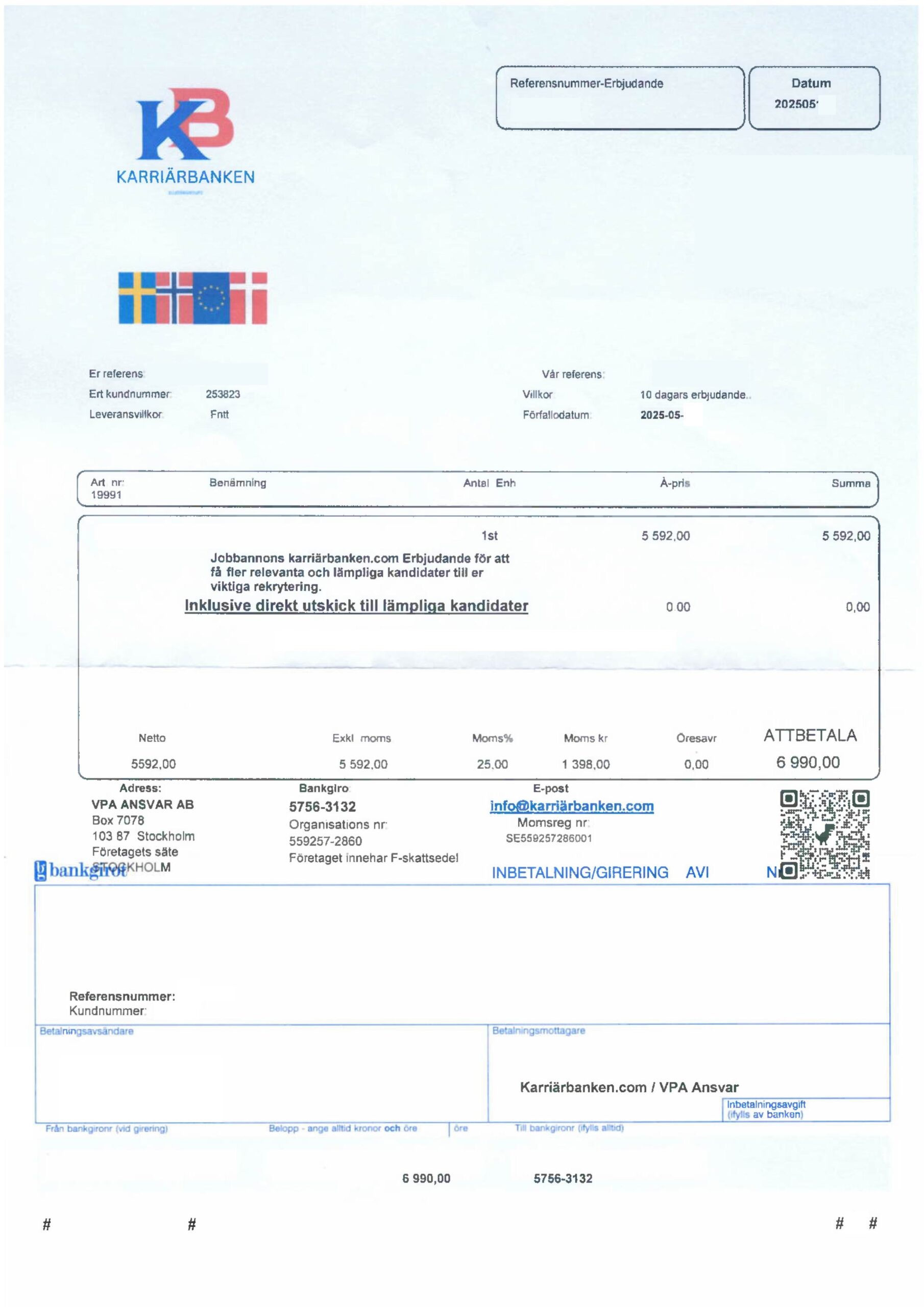This screenshot has width=924, height=1307.
Task: Click the 'Jobbannons karriärbanken.com' description
Action: 360,572
